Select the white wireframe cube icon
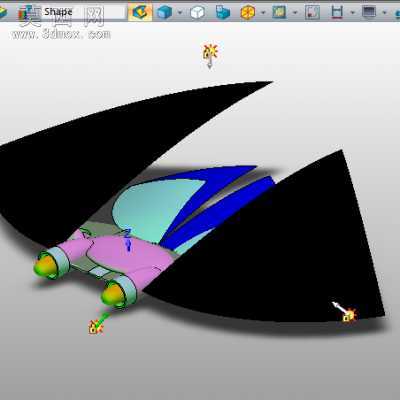Image resolution: width=400 pixels, height=400 pixels. [x=197, y=13]
